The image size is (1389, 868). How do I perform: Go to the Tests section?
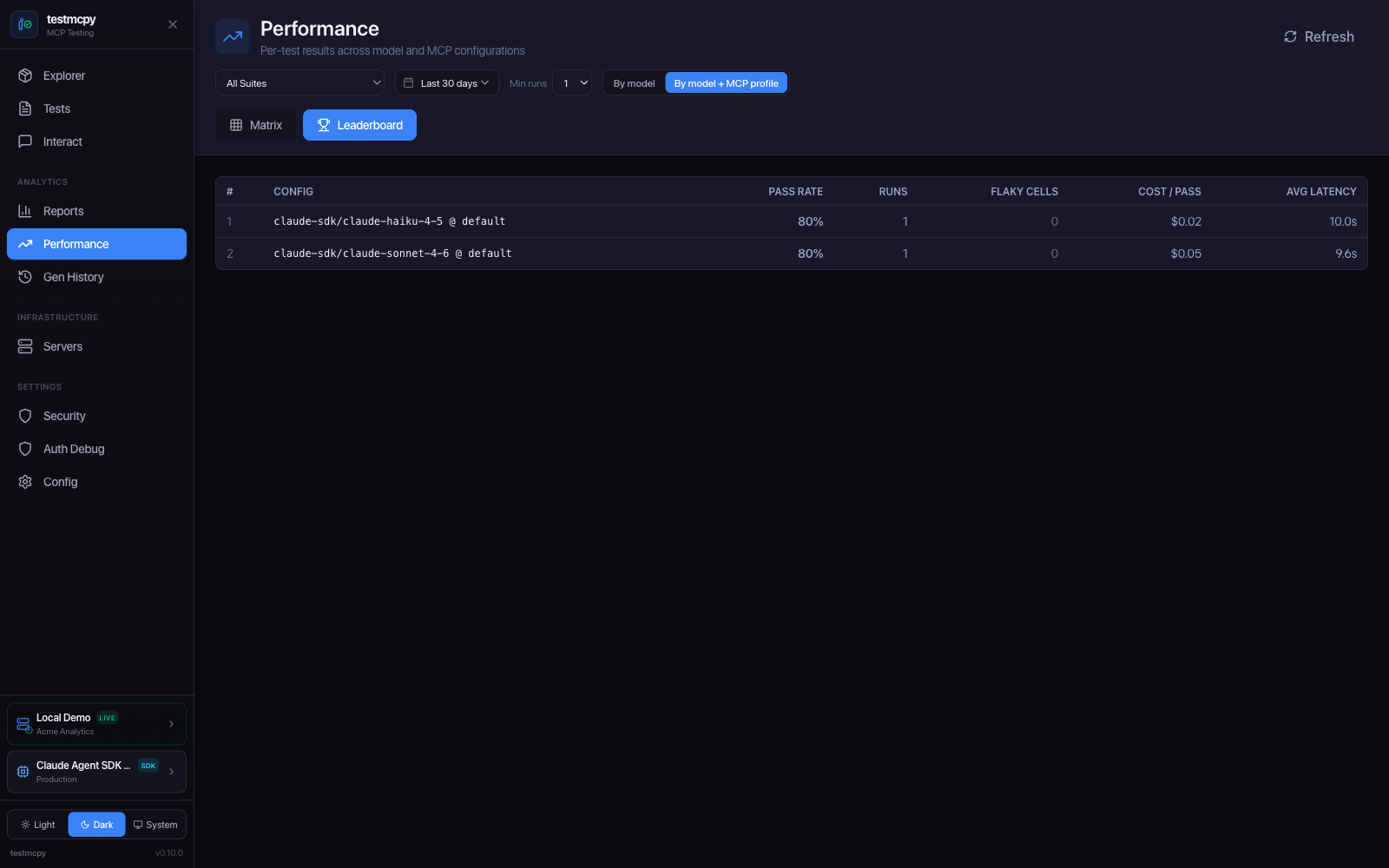tap(96, 108)
